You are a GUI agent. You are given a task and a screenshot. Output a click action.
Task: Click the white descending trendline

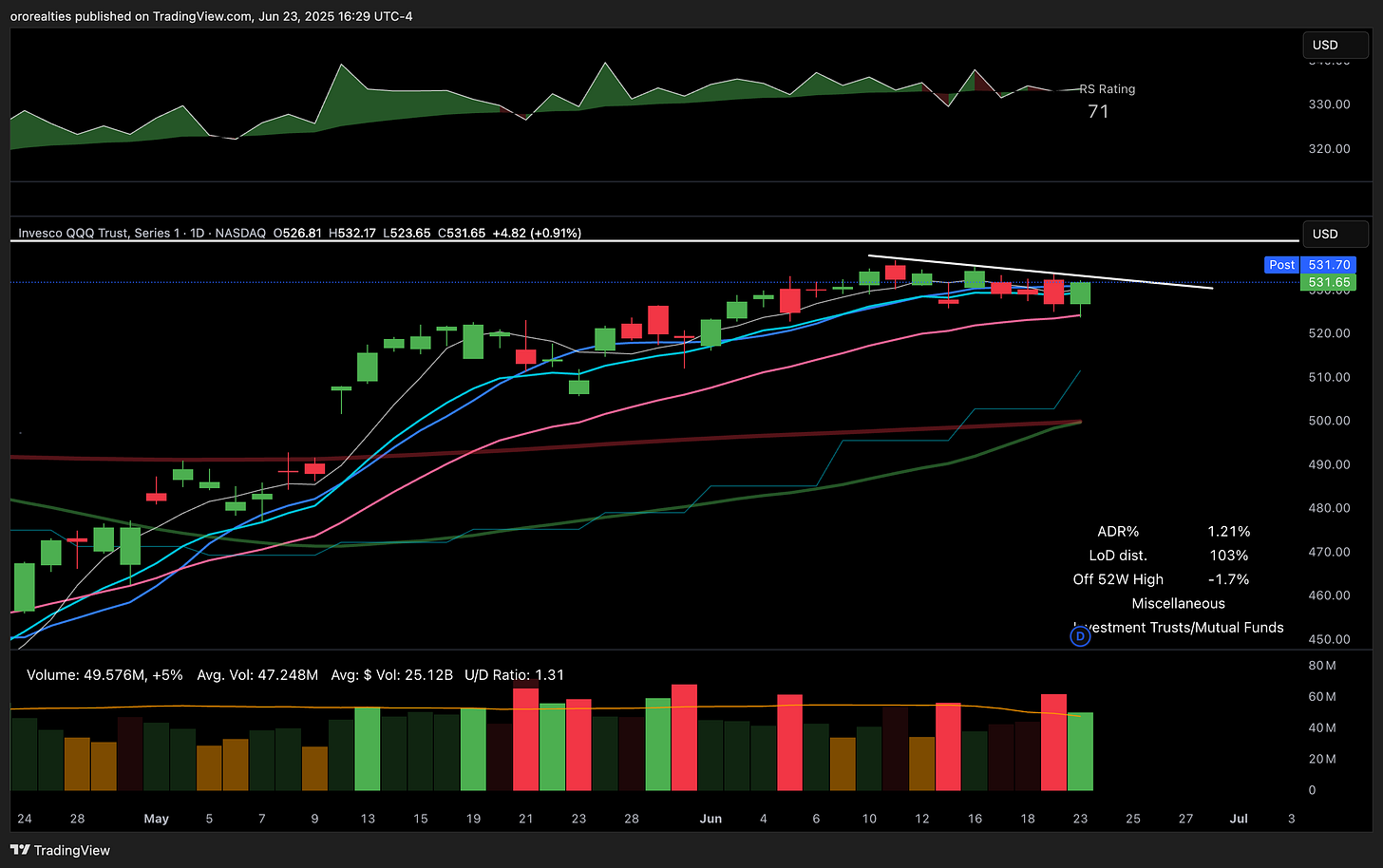tap(1040, 272)
